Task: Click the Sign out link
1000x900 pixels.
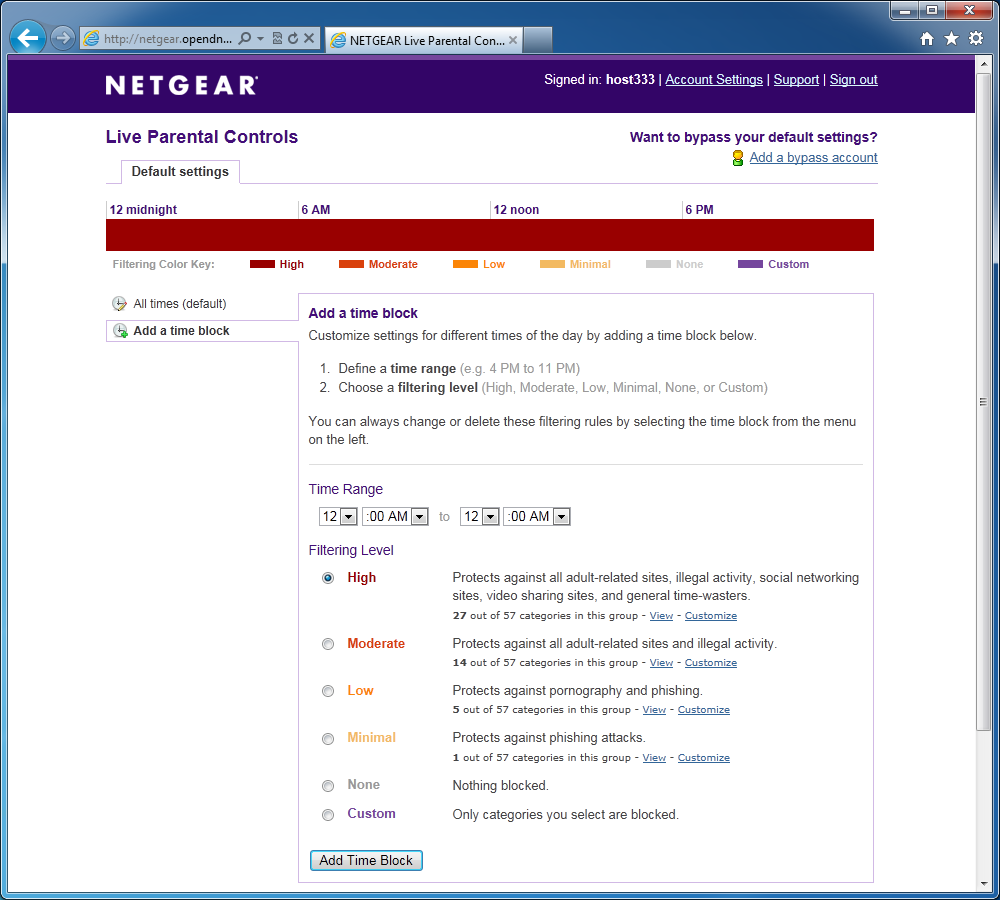Action: pyautogui.click(x=853, y=80)
